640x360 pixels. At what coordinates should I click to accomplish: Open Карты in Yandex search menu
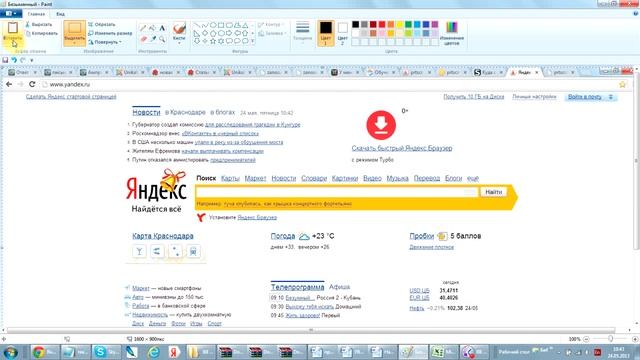click(230, 178)
